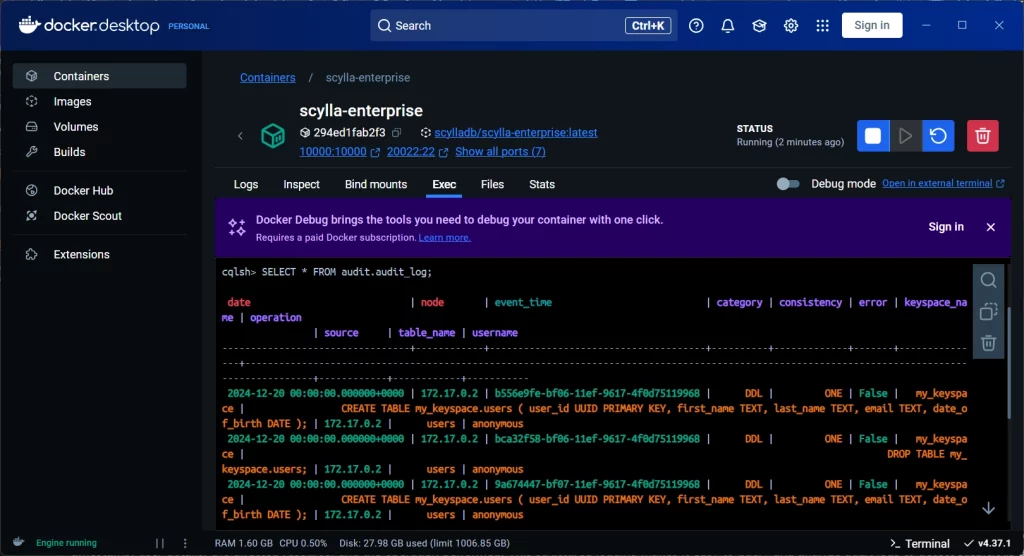
Task: Open Images in the sidebar
Action: [x=99, y=101]
